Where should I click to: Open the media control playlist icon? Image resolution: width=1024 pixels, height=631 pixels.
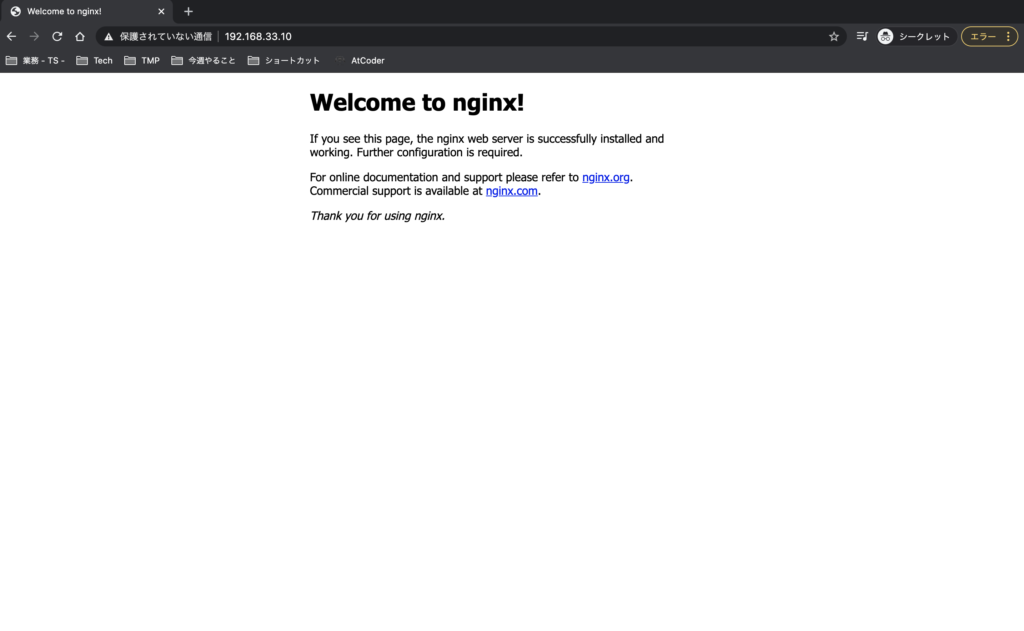click(862, 37)
